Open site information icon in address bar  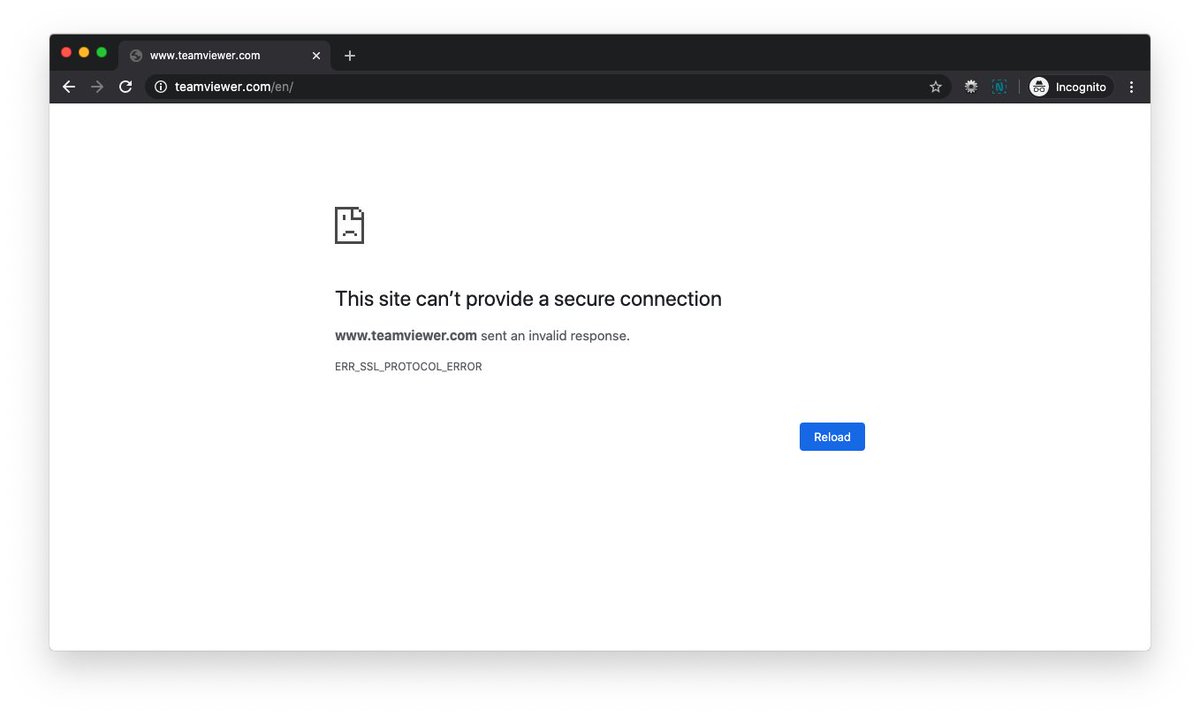pyautogui.click(x=160, y=87)
